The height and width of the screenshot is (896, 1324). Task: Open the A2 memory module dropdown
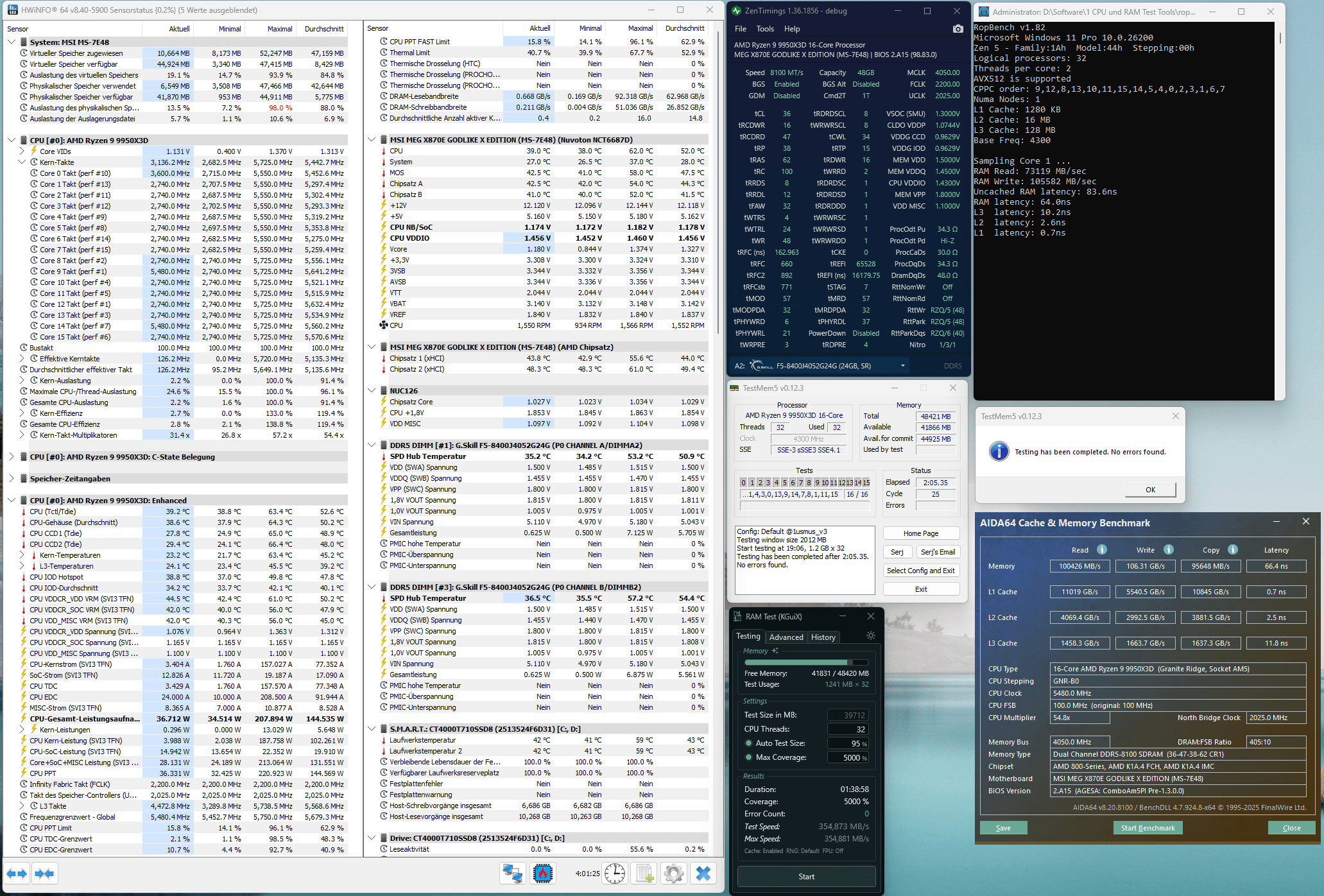pyautogui.click(x=902, y=366)
